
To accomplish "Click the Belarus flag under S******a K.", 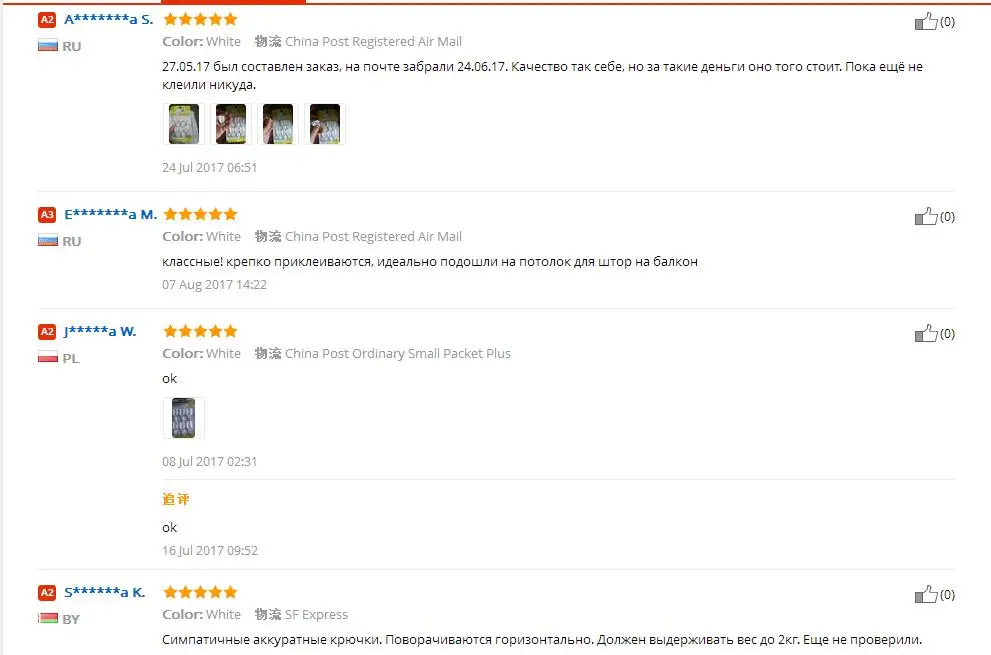I will tap(48, 618).
